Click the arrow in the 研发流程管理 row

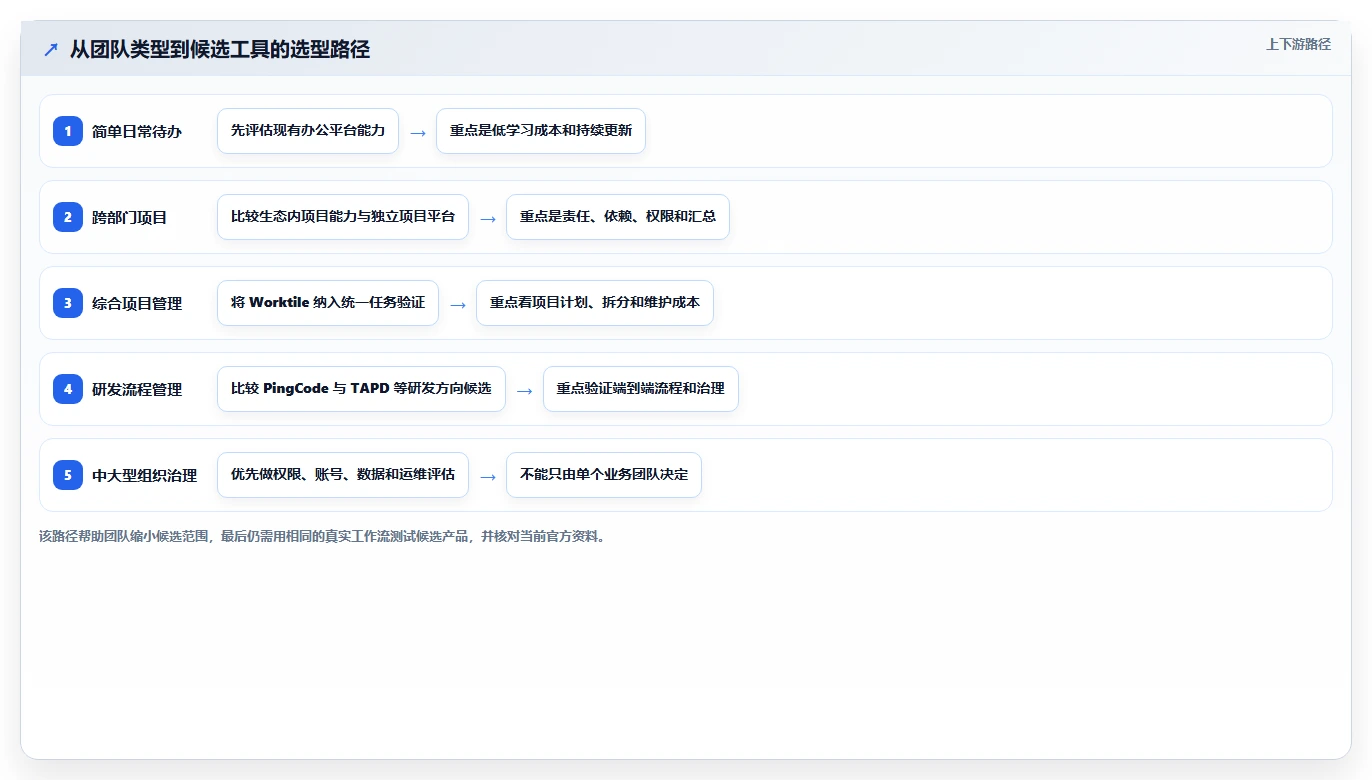tap(525, 390)
